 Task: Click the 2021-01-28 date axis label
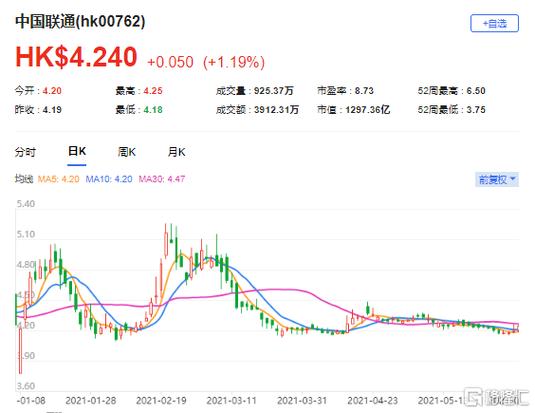(x=91, y=400)
